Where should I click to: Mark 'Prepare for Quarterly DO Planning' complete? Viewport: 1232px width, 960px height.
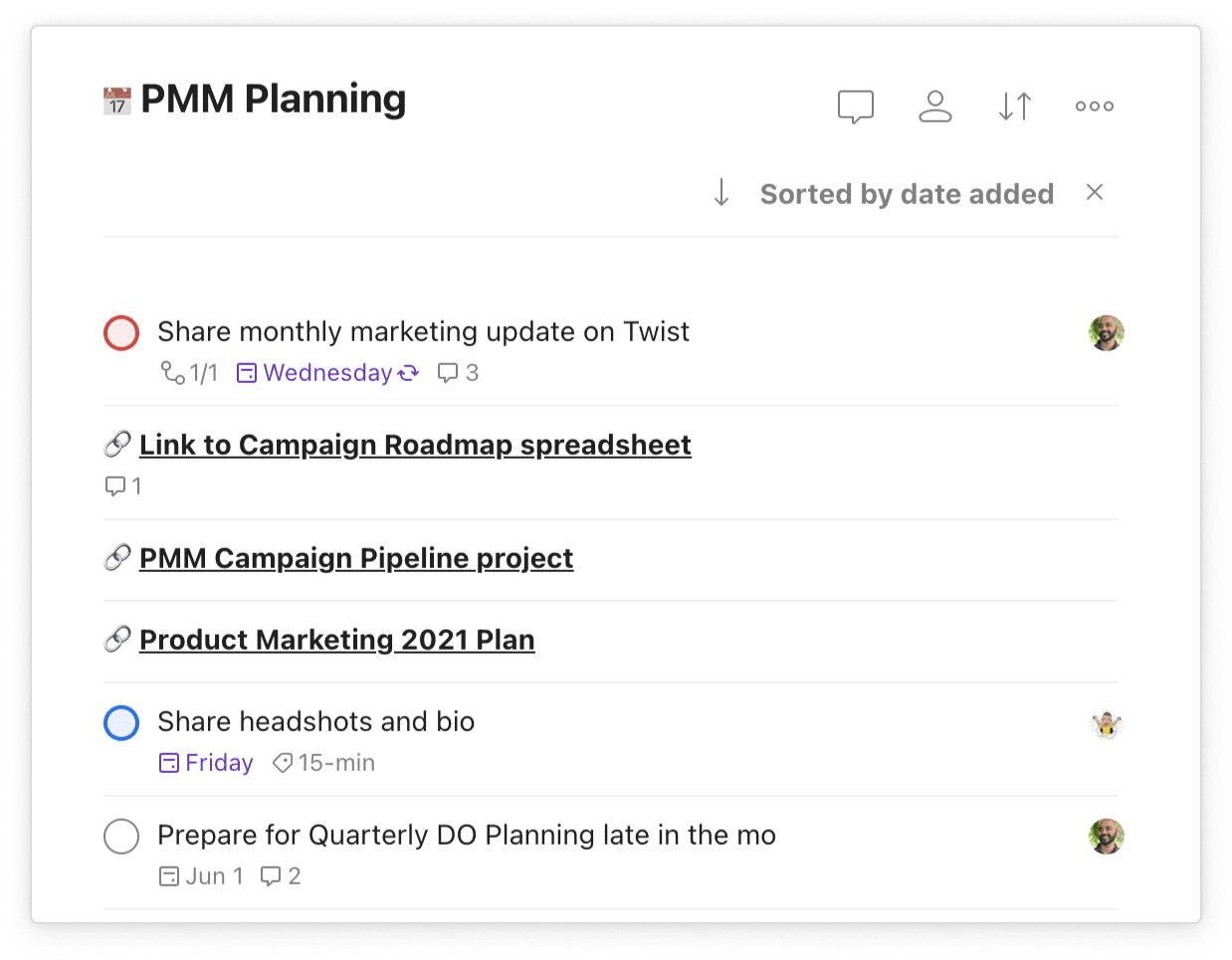tap(121, 837)
